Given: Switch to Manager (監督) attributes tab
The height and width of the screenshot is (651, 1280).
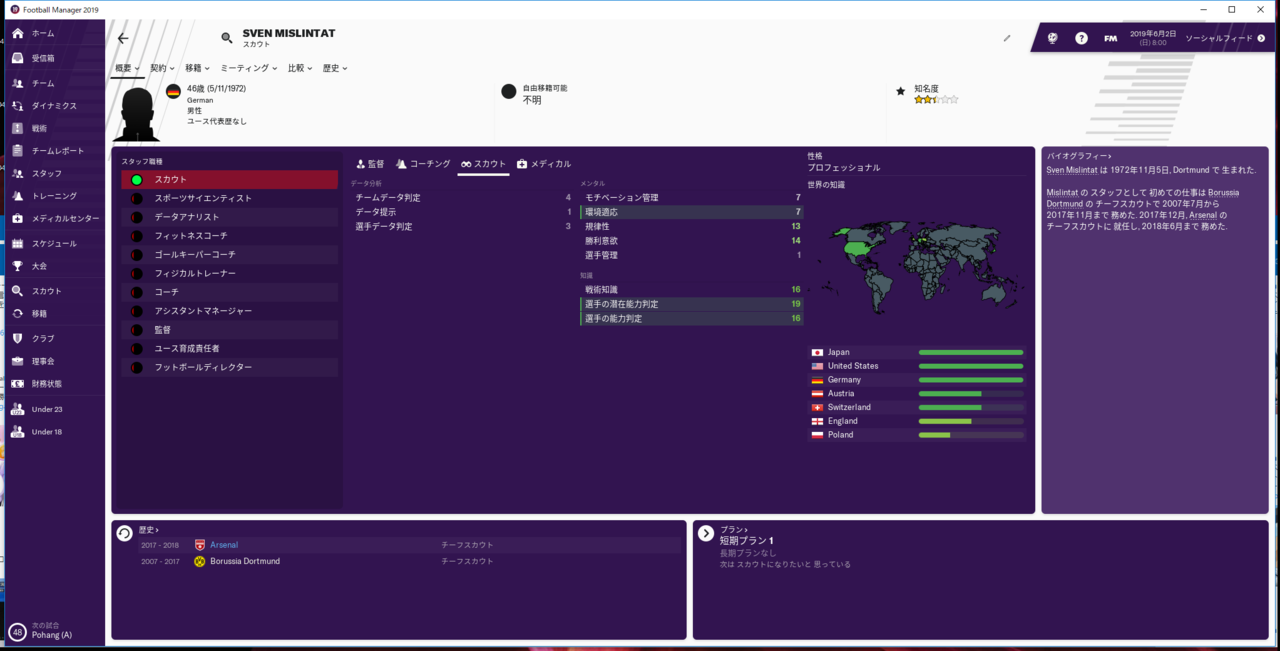Looking at the screenshot, I should (x=370, y=163).
